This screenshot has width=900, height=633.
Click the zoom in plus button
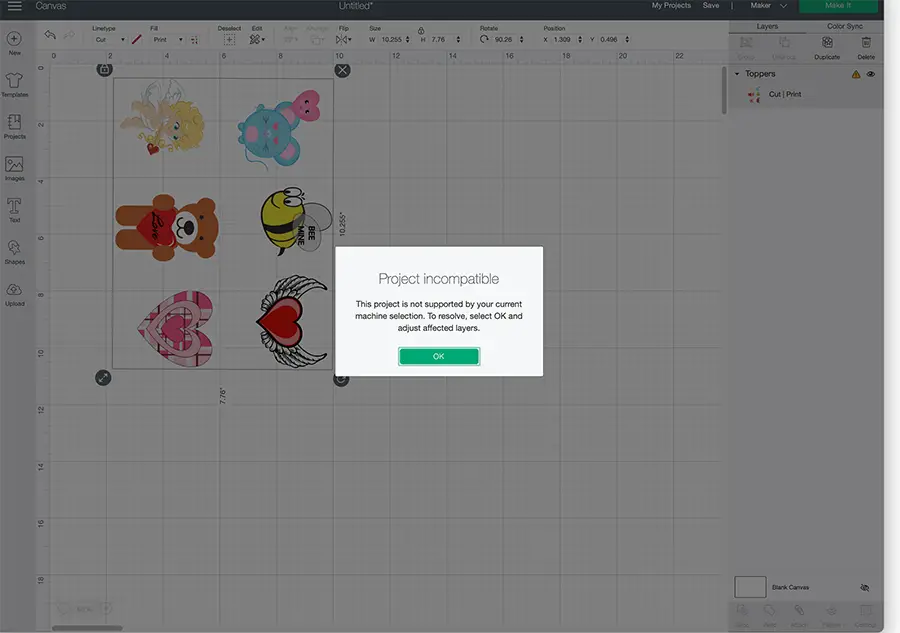pyautogui.click(x=107, y=608)
